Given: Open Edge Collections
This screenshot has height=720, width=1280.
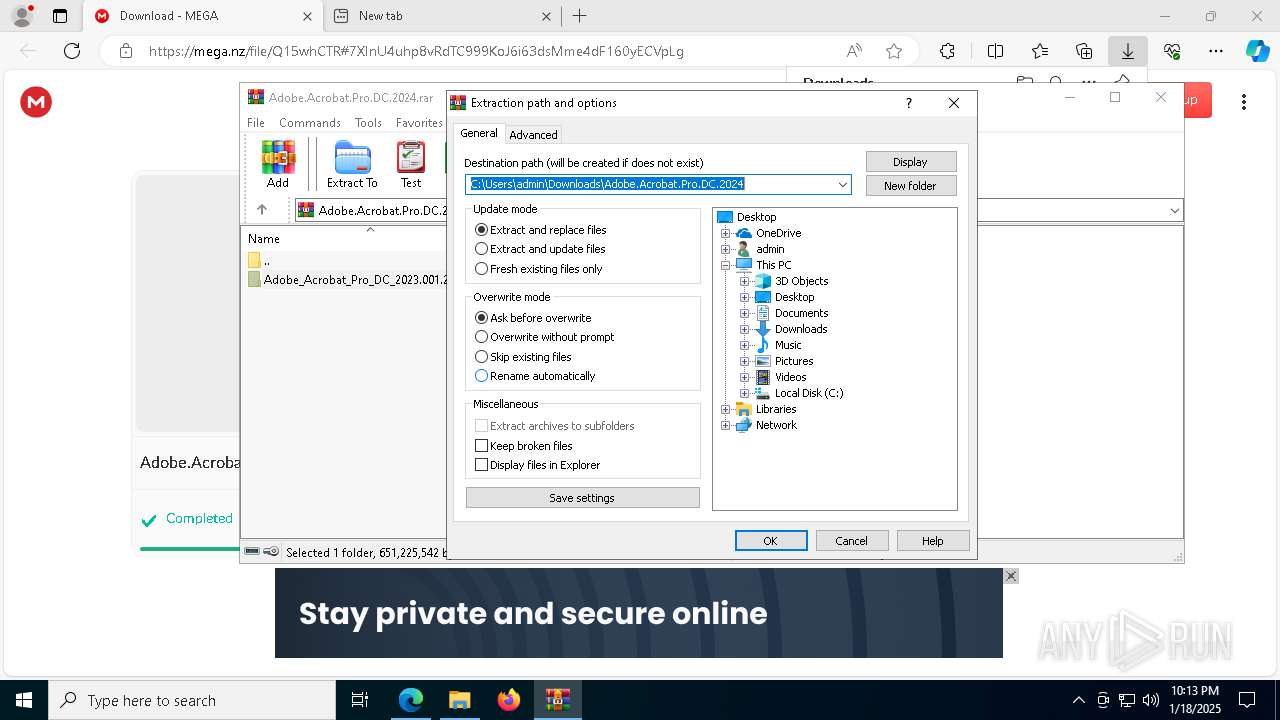Looking at the screenshot, I should [1084, 51].
